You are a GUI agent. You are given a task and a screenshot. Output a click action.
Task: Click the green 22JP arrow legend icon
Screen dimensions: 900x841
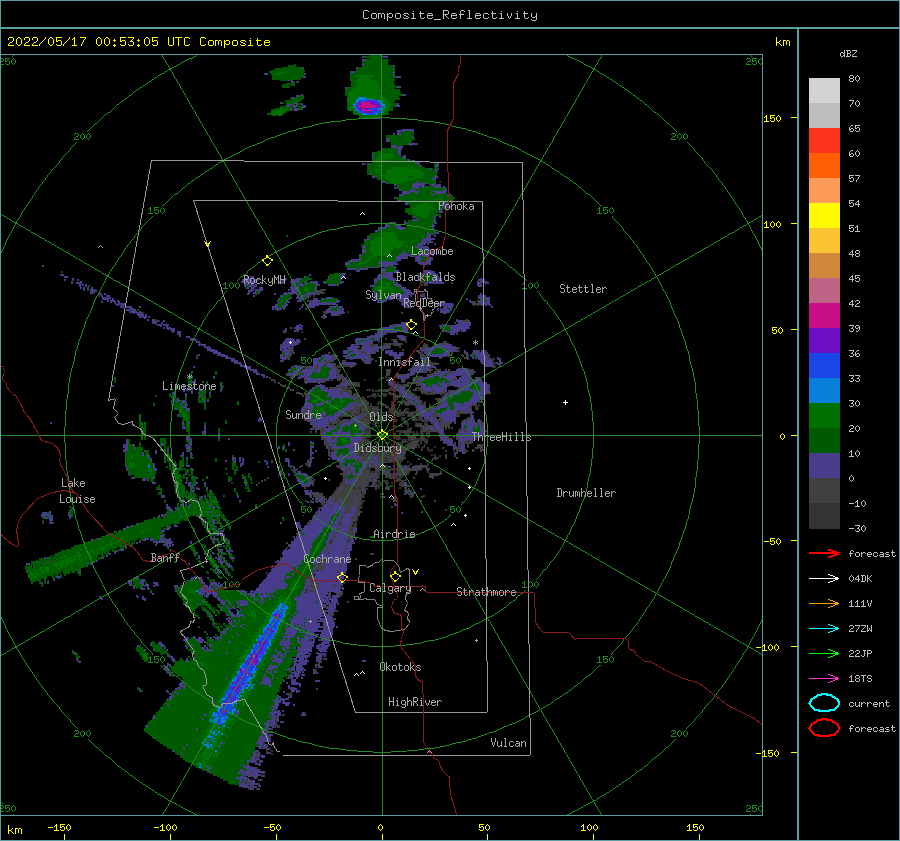824,653
